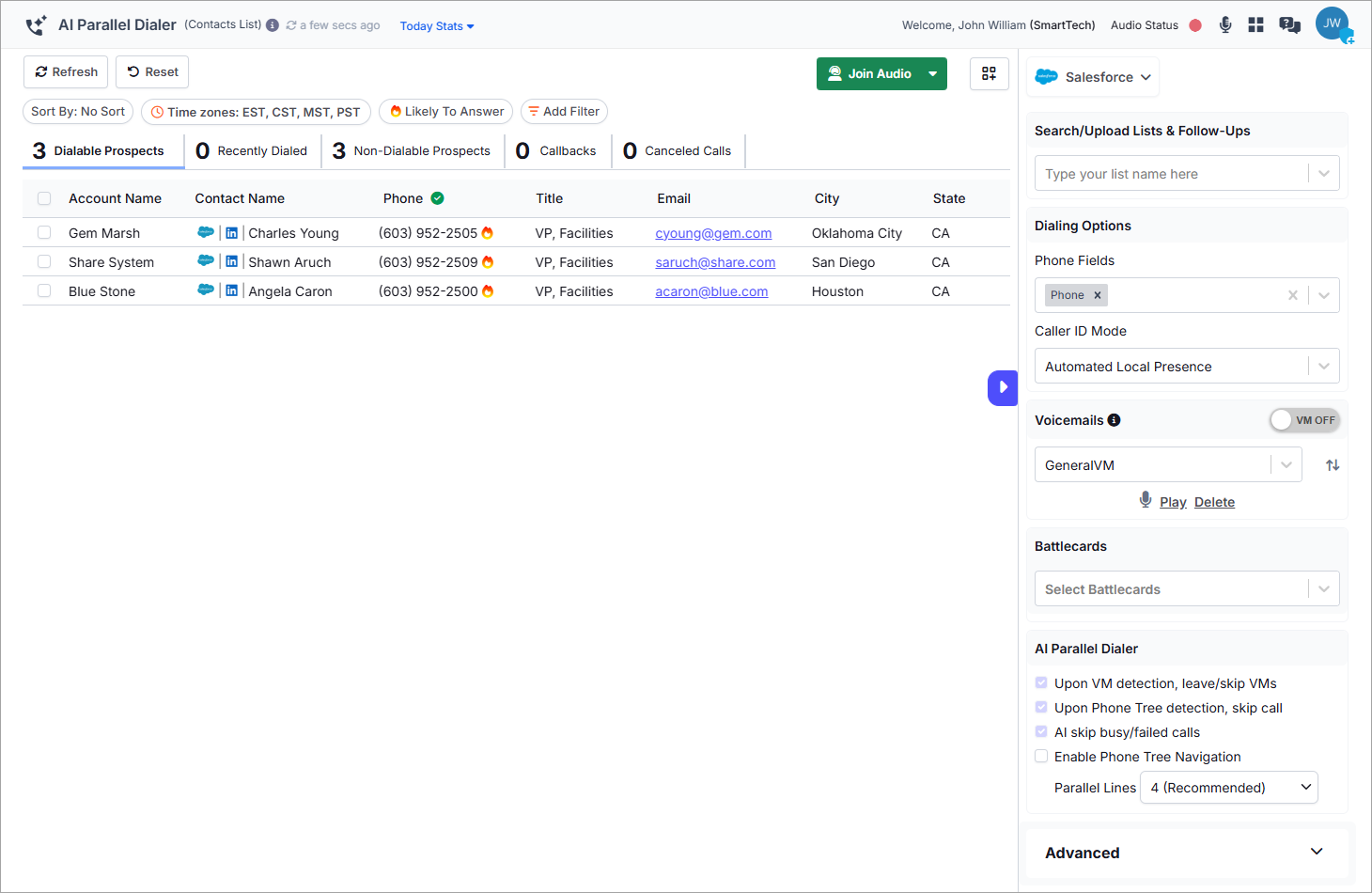
Task: Open the list name dropdown chevron
Action: coord(1324,174)
